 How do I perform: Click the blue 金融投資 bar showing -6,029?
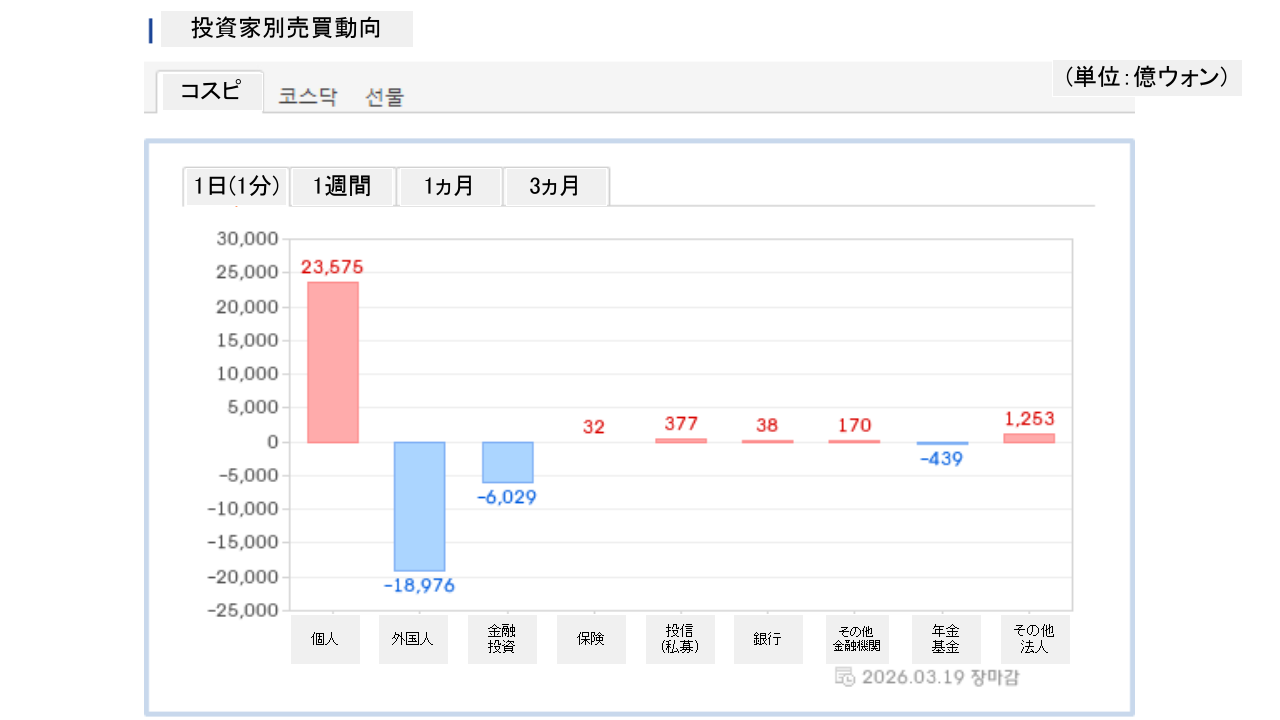[x=508, y=462]
